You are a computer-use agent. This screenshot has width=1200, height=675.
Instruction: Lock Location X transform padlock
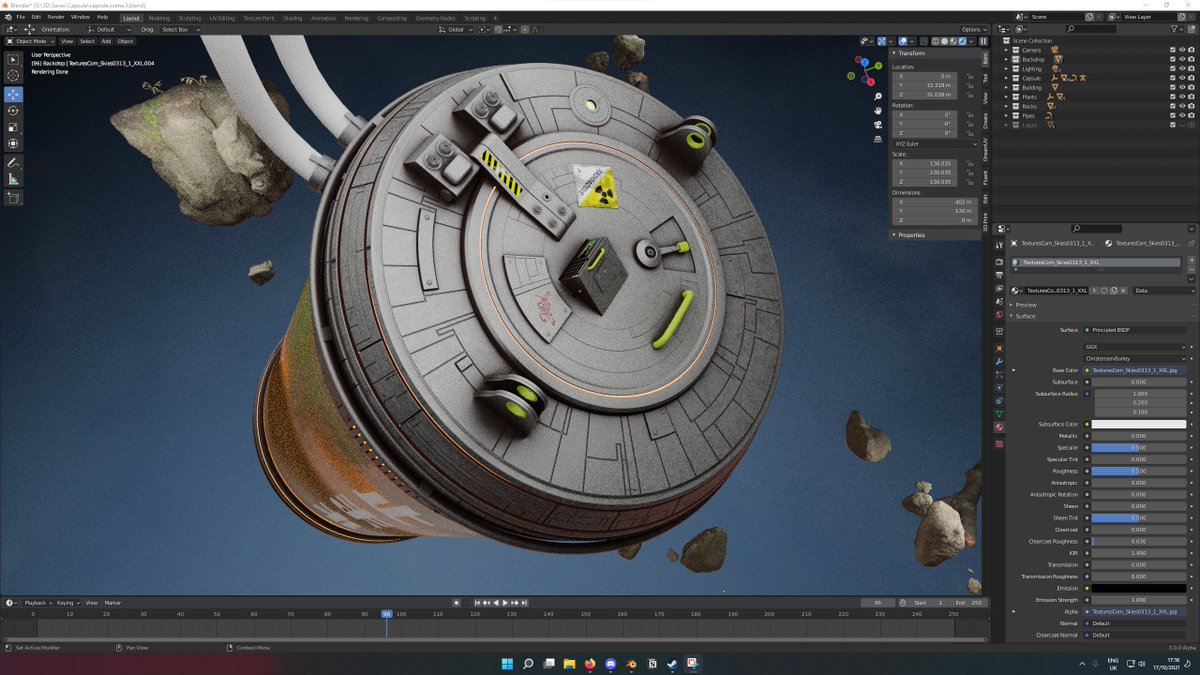click(x=968, y=76)
